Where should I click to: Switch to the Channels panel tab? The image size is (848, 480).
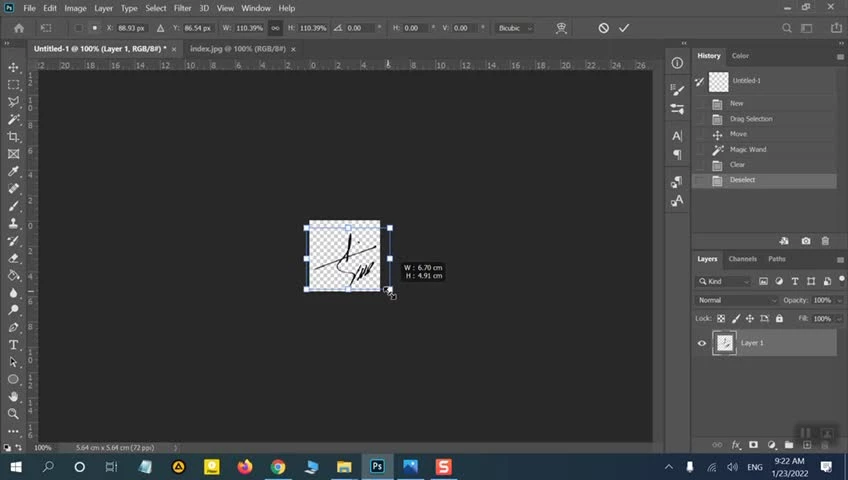pyautogui.click(x=742, y=259)
